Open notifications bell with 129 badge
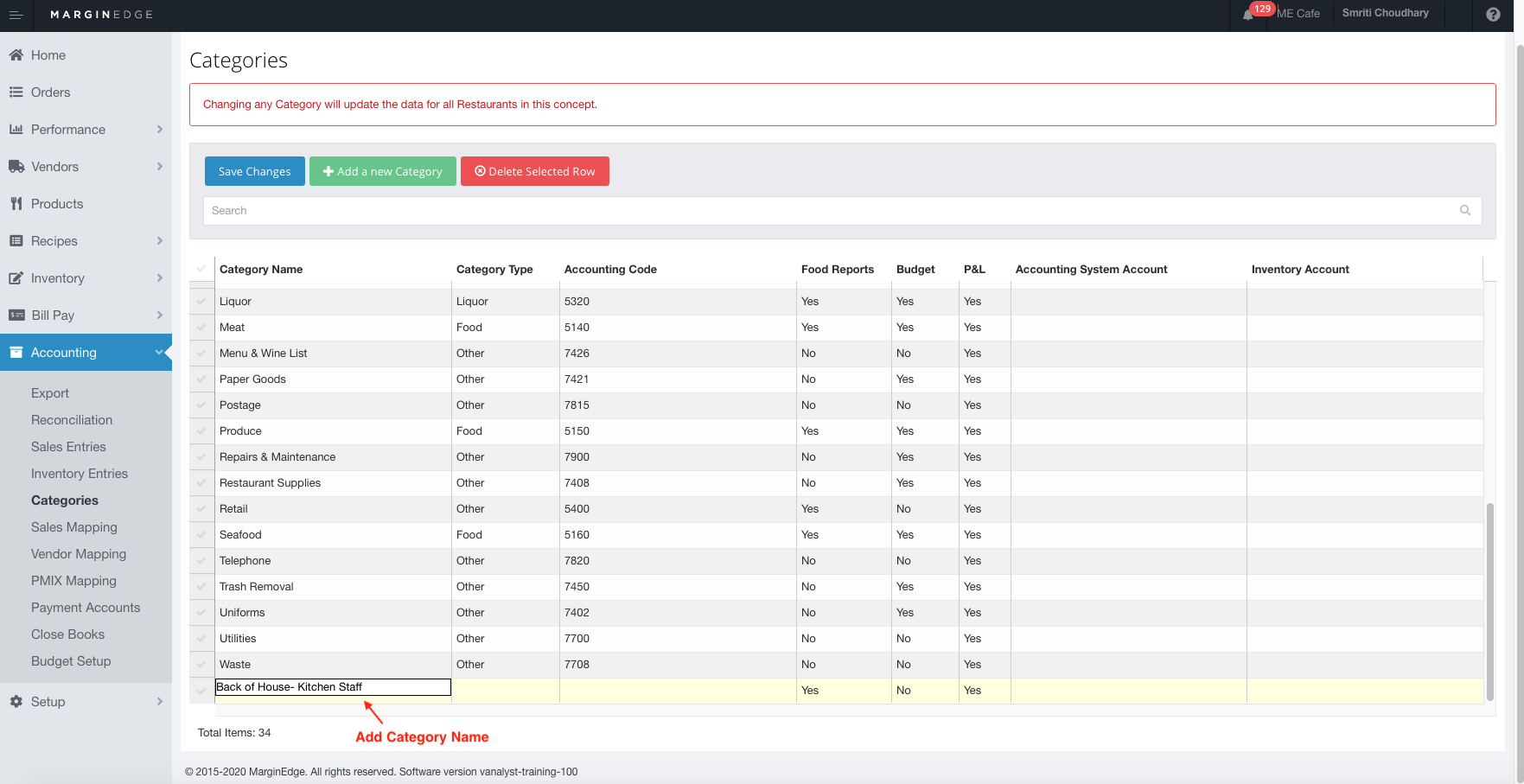1524x784 pixels. 1248,15
